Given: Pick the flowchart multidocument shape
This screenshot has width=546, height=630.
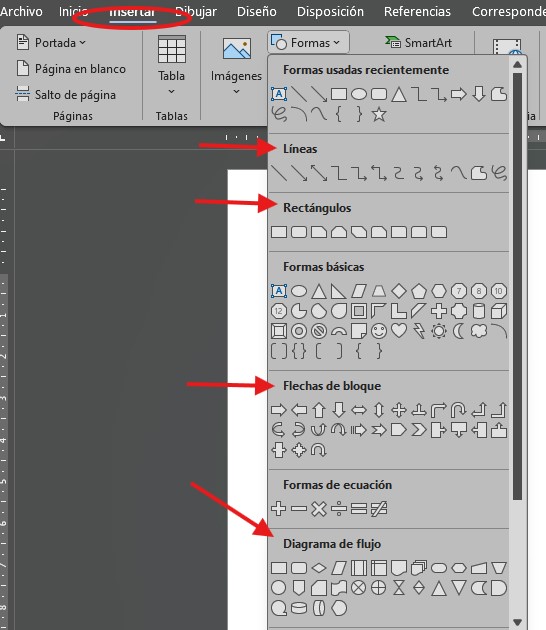Looking at the screenshot, I should (x=419, y=568).
